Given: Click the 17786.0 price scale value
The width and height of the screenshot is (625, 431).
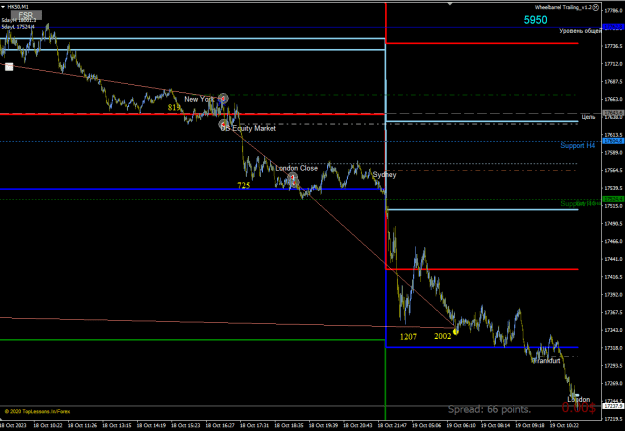Looking at the screenshot, I should point(613,10).
